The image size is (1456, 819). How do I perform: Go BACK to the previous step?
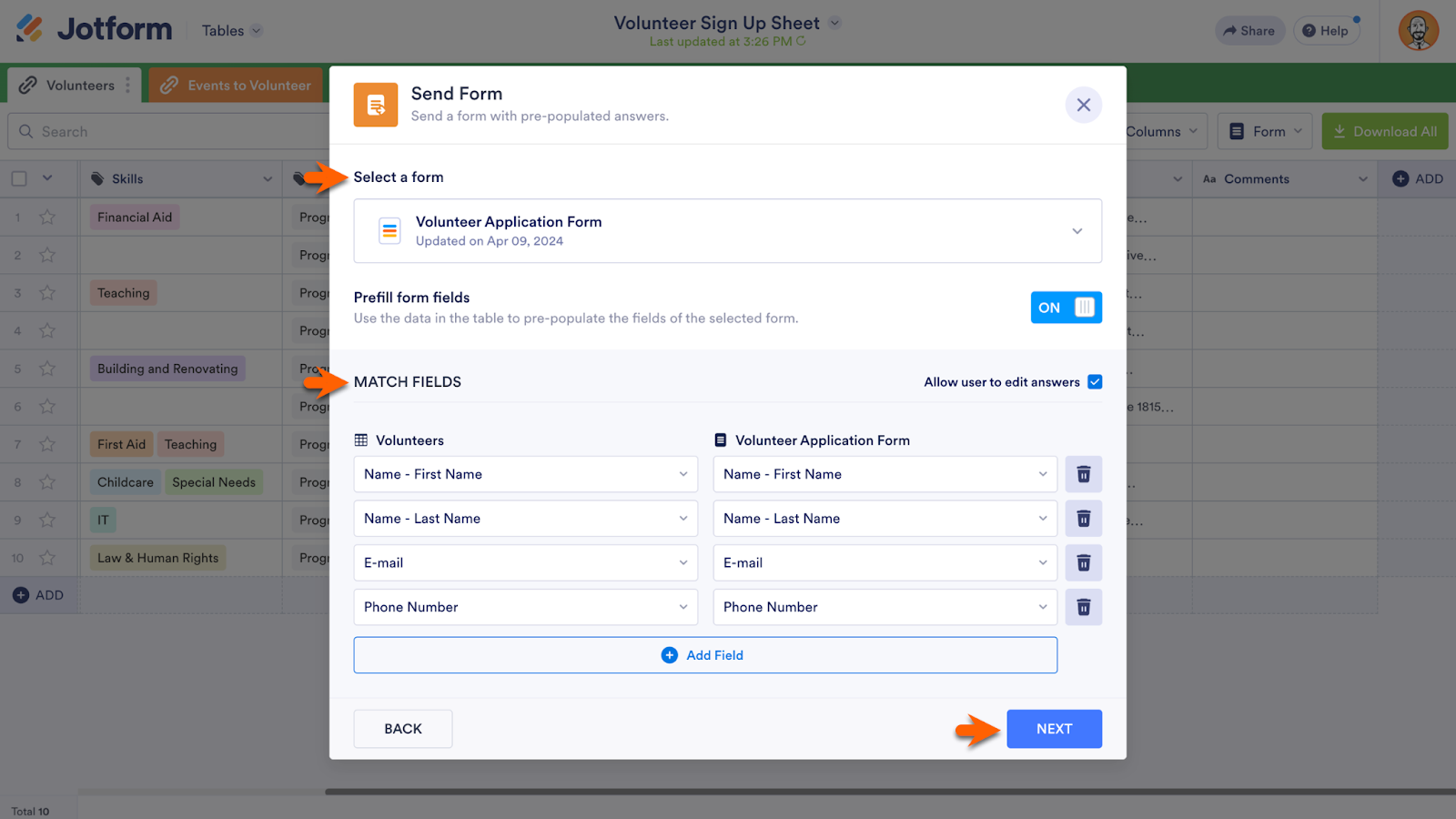click(x=403, y=729)
